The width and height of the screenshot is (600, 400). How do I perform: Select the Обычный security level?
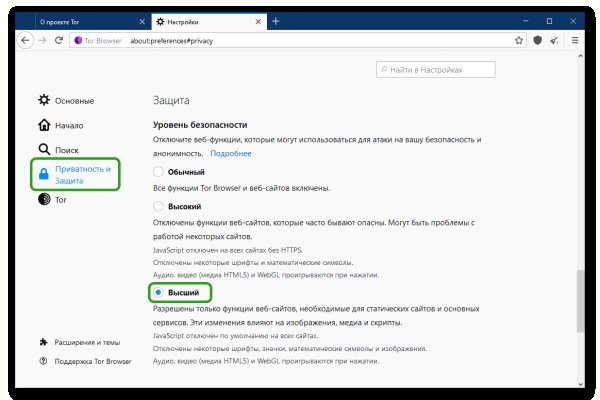[158, 172]
